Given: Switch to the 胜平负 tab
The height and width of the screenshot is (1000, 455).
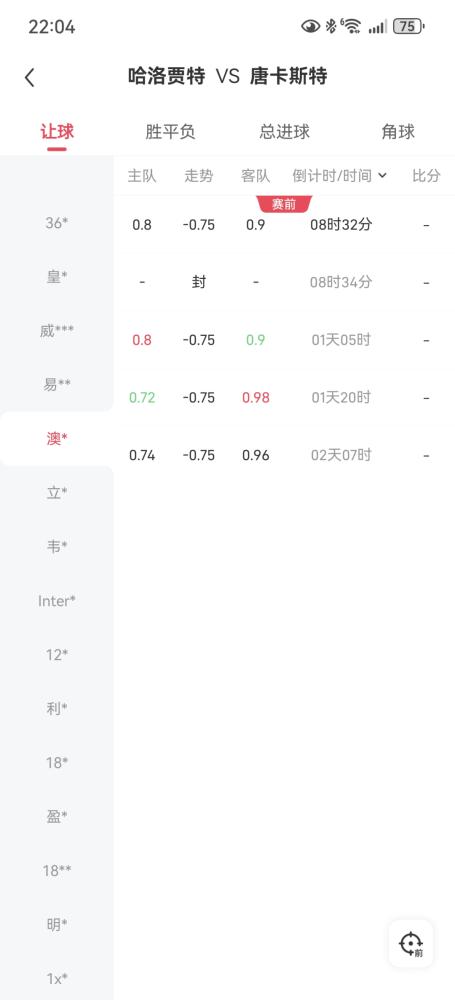Looking at the screenshot, I should tap(170, 132).
